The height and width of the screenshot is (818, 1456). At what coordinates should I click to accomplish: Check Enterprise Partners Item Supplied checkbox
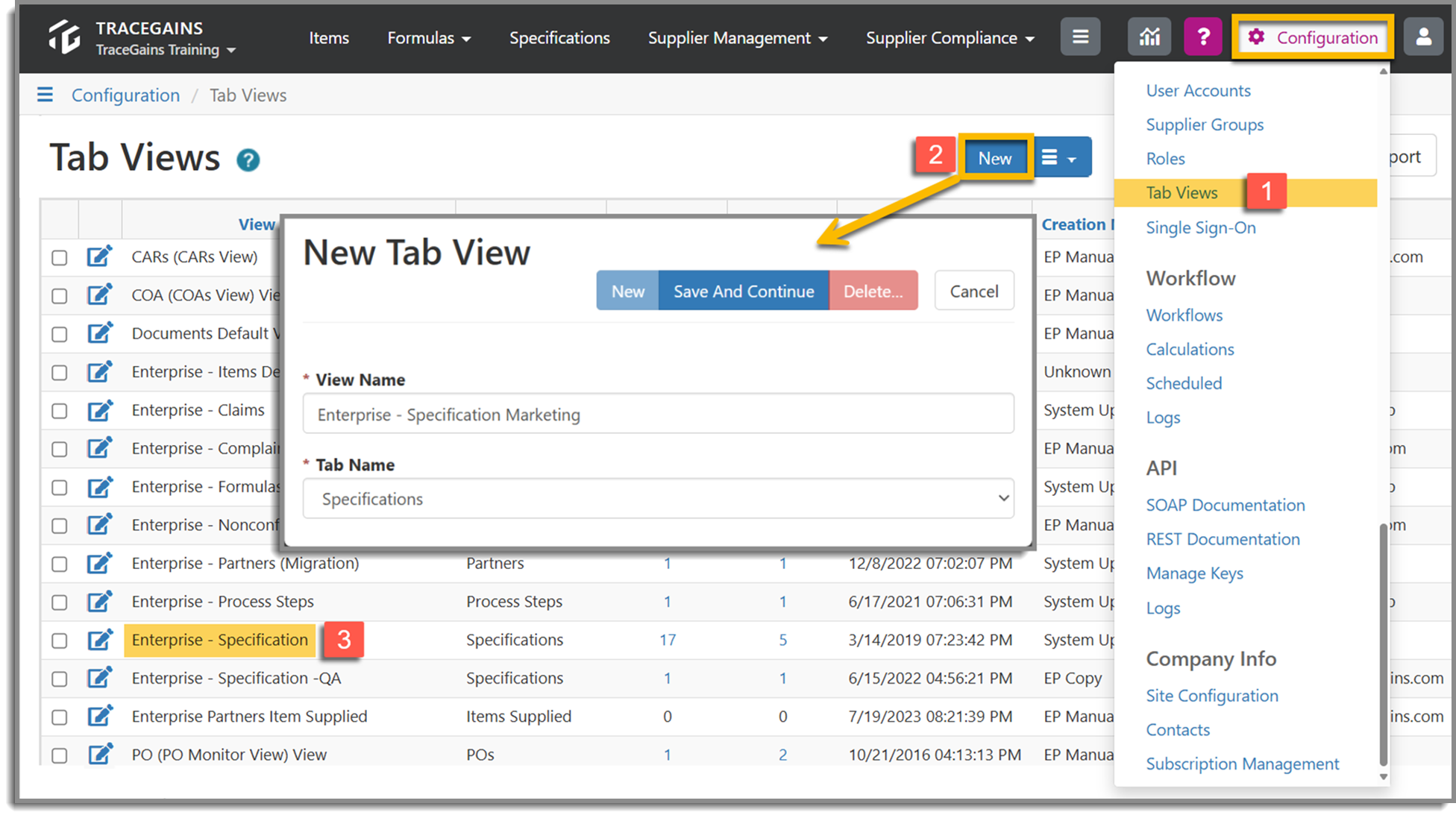(x=60, y=717)
